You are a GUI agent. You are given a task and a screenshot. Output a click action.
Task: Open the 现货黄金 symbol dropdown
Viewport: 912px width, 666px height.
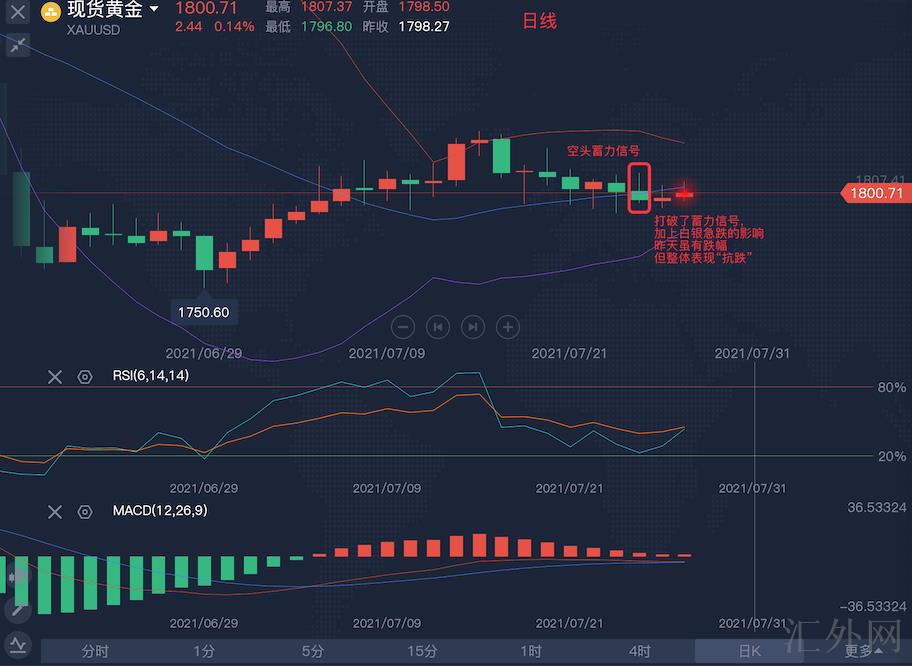(x=153, y=10)
